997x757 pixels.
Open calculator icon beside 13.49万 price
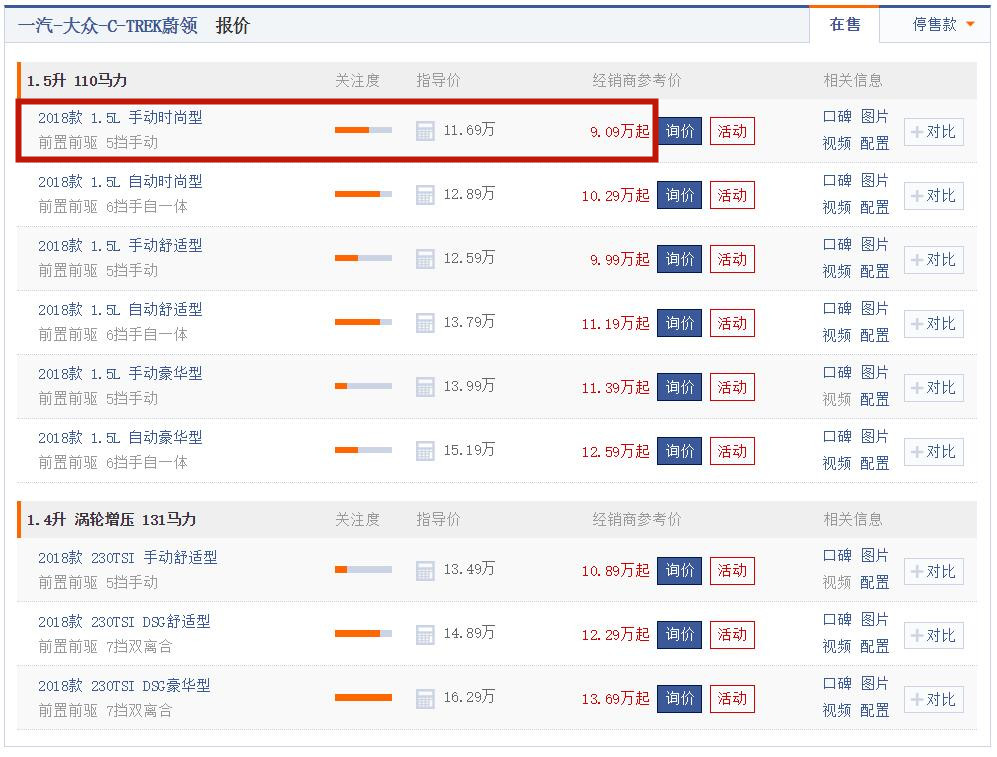pos(425,570)
